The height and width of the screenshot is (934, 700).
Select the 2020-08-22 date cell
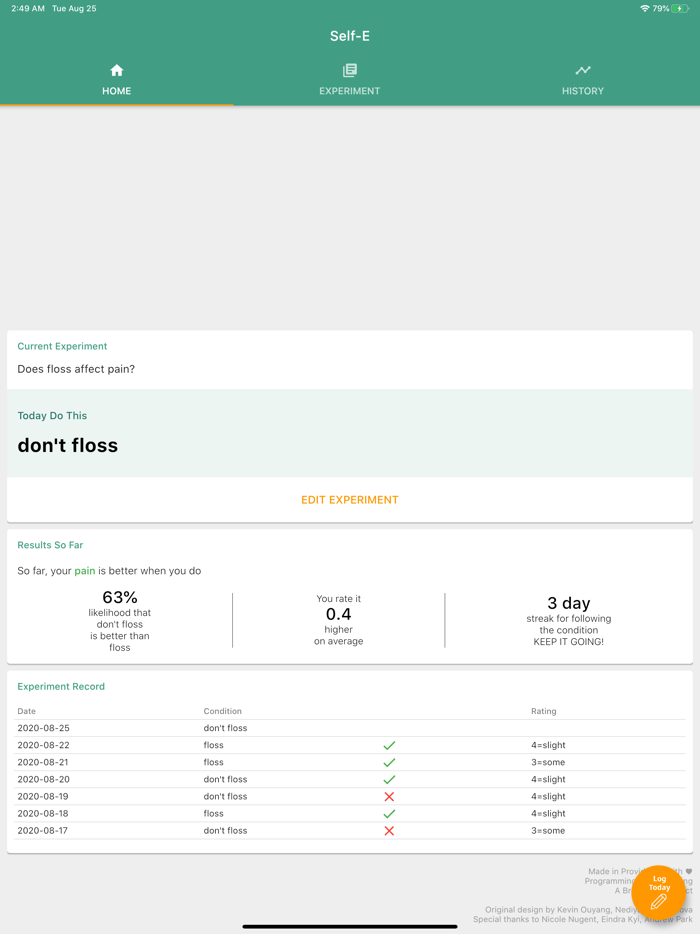43,745
